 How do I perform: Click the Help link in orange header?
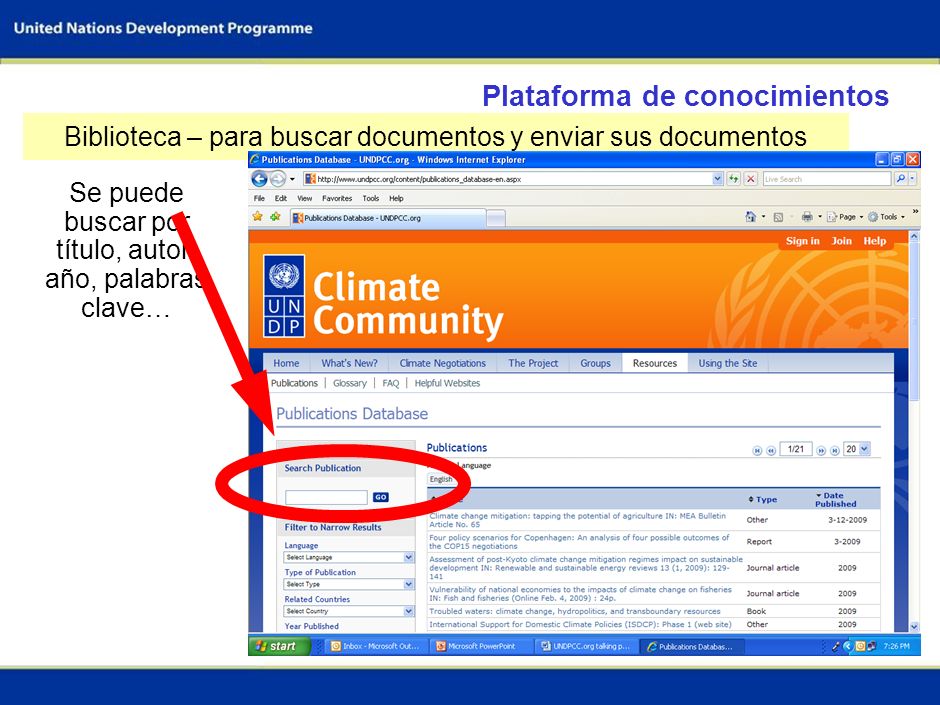(x=875, y=241)
